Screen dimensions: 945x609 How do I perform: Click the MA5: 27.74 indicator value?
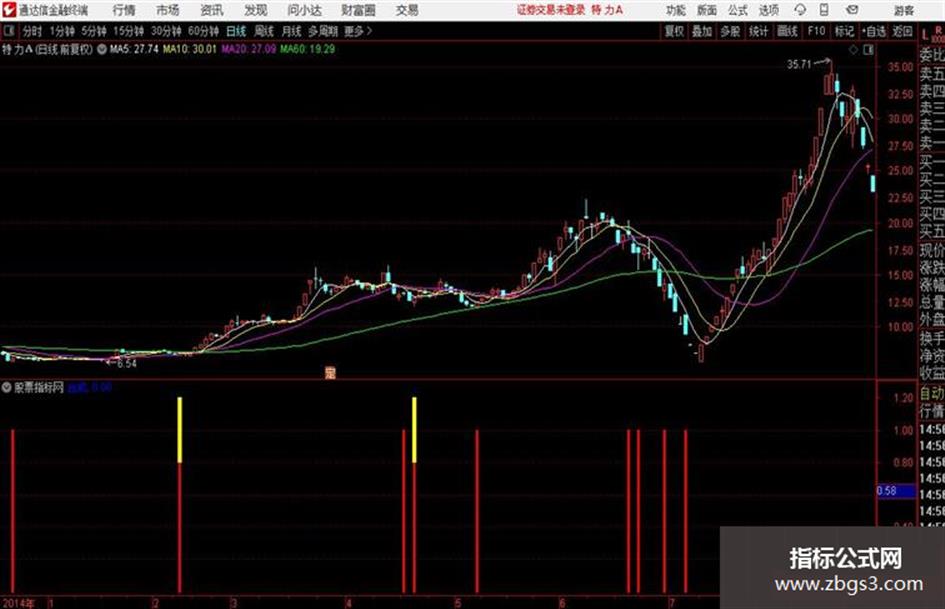(x=134, y=49)
